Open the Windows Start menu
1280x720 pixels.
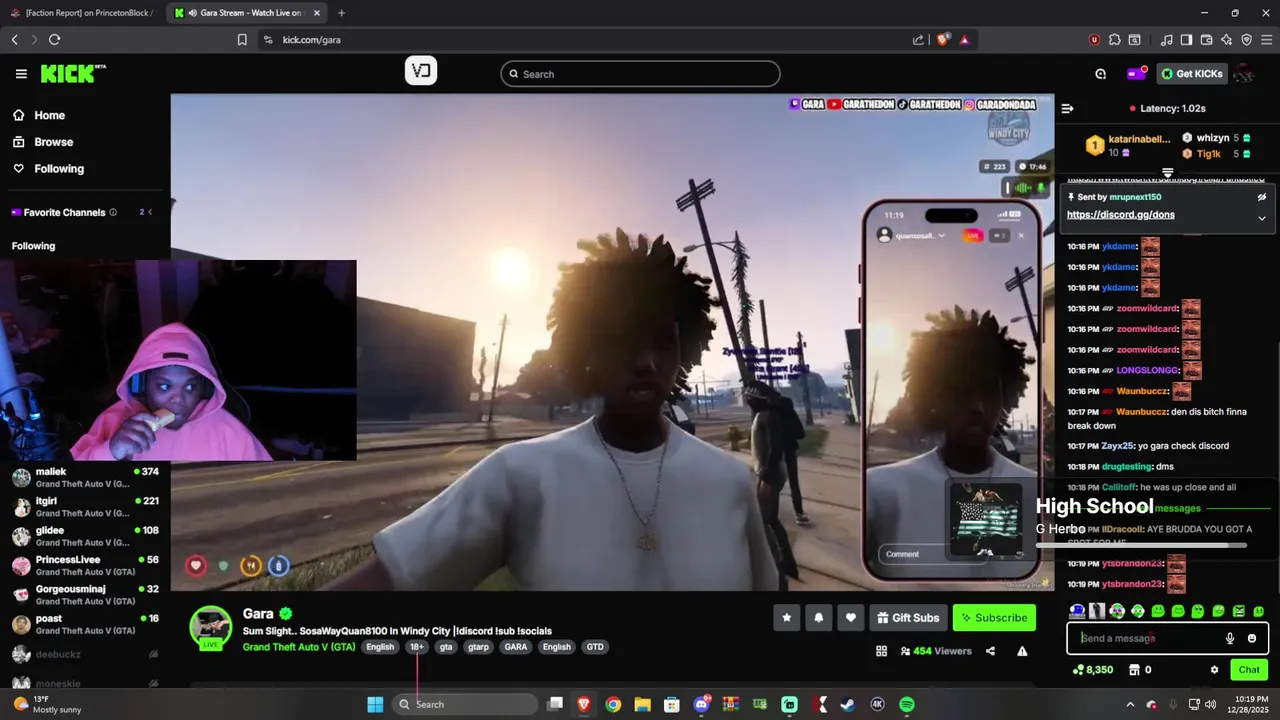[x=375, y=704]
